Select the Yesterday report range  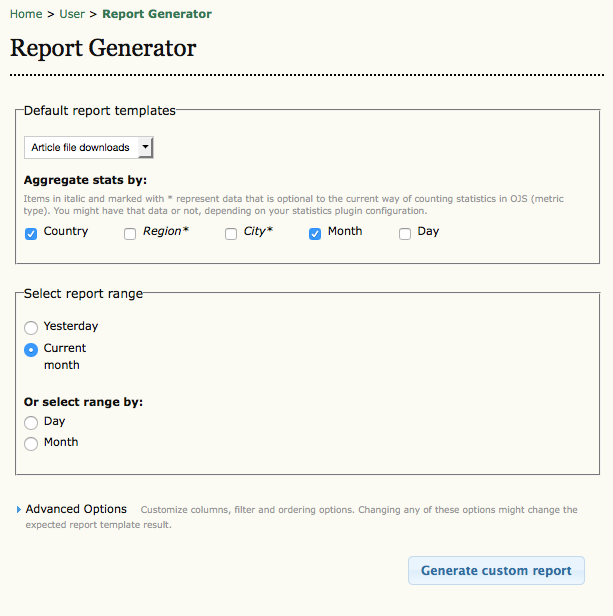[x=31, y=327]
